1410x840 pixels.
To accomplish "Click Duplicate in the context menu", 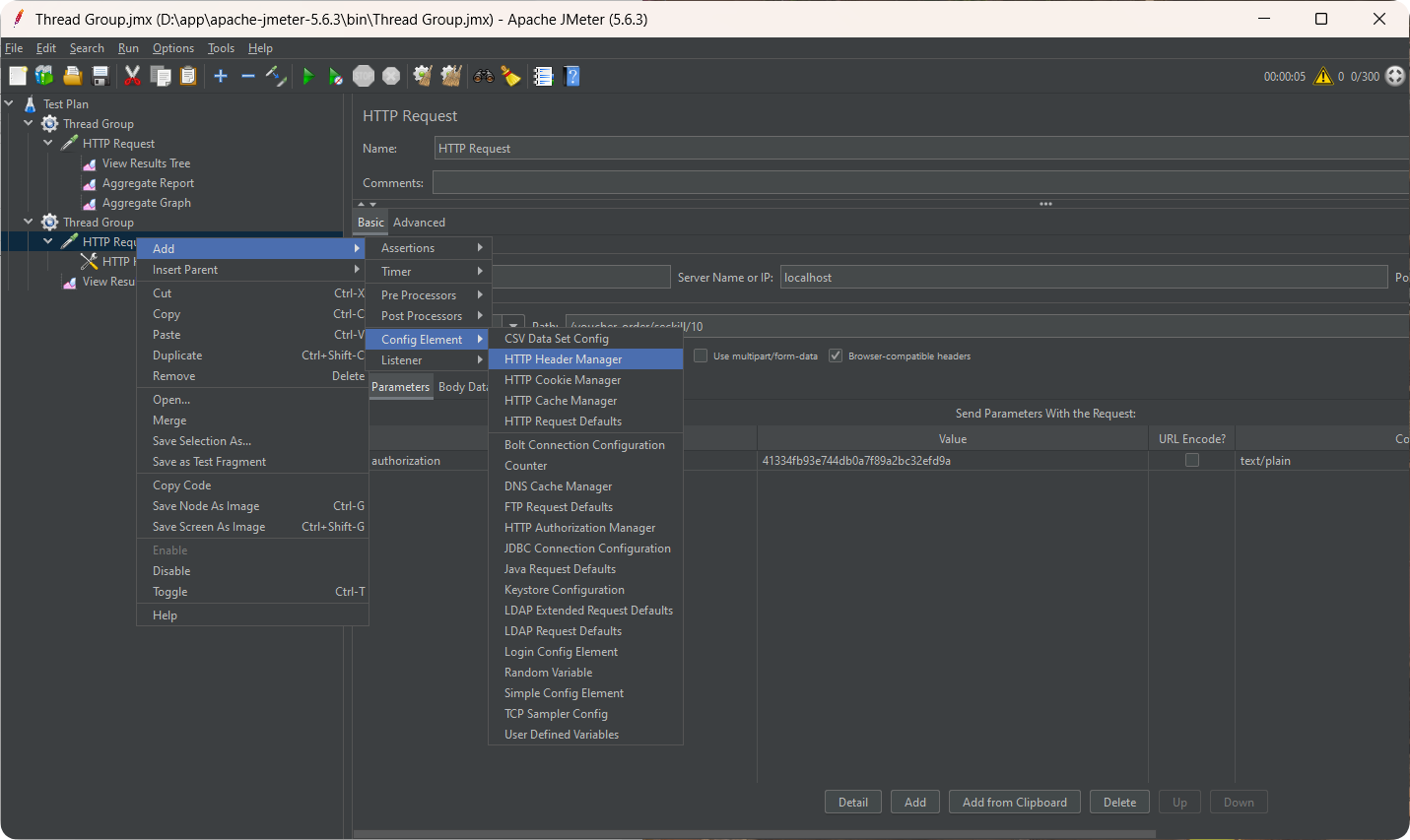I will point(252,355).
